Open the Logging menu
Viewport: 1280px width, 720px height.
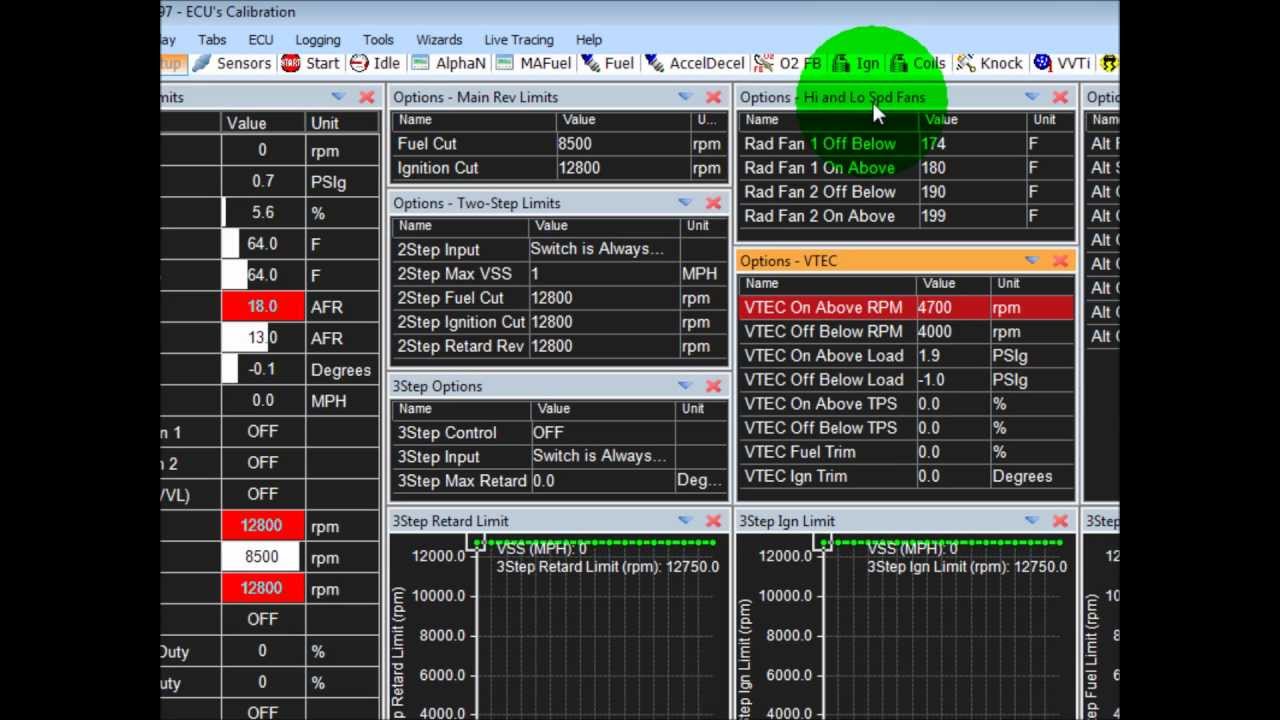click(318, 40)
